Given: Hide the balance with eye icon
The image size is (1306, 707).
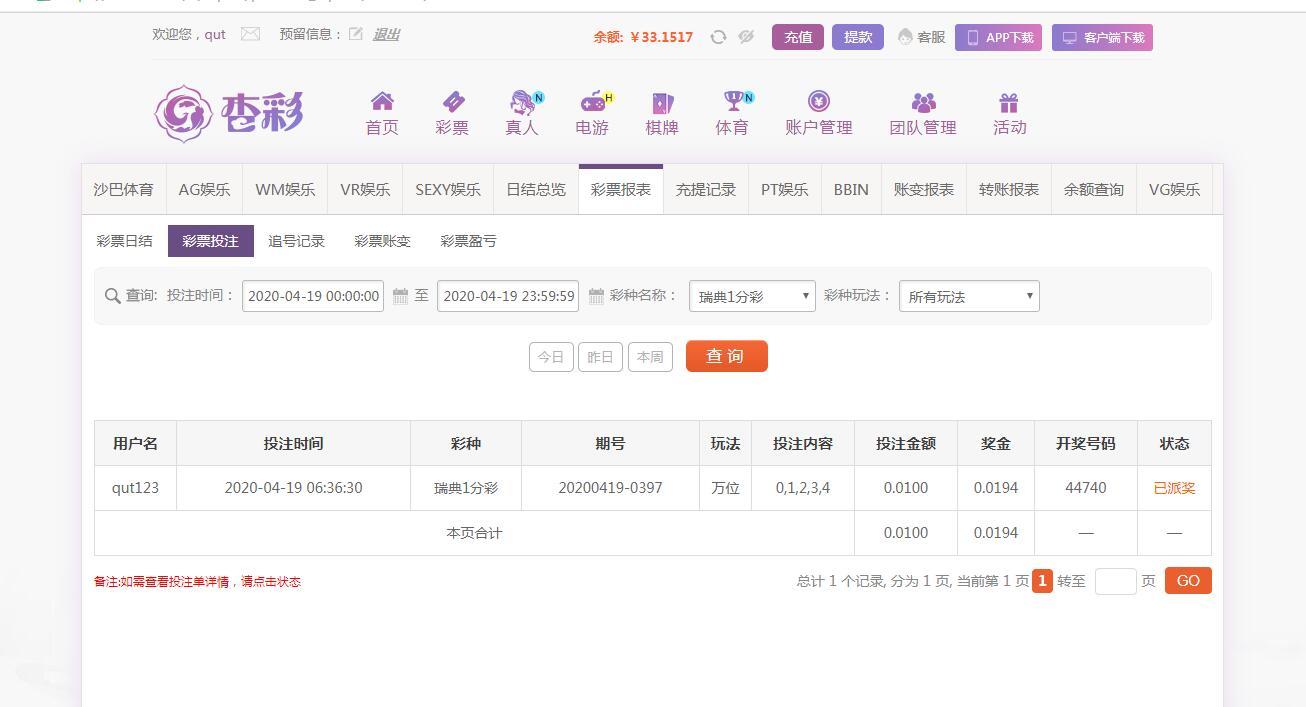Looking at the screenshot, I should (746, 37).
